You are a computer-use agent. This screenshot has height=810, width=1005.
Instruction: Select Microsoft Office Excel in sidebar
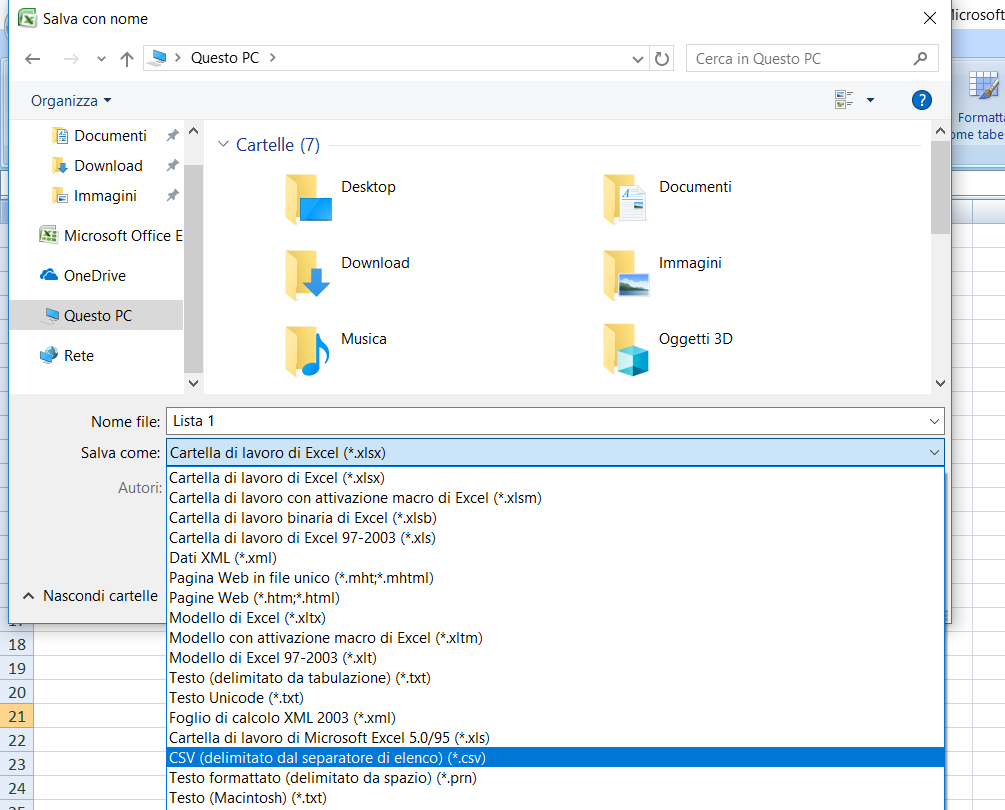[x=110, y=236]
